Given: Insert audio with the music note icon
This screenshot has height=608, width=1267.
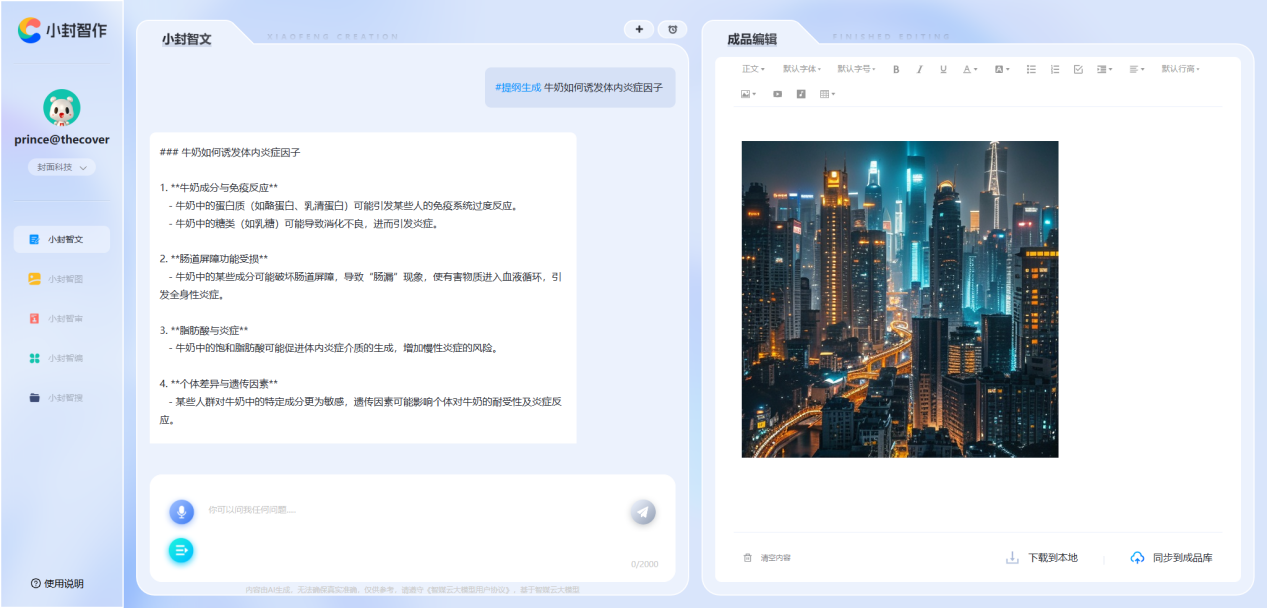Looking at the screenshot, I should [801, 94].
